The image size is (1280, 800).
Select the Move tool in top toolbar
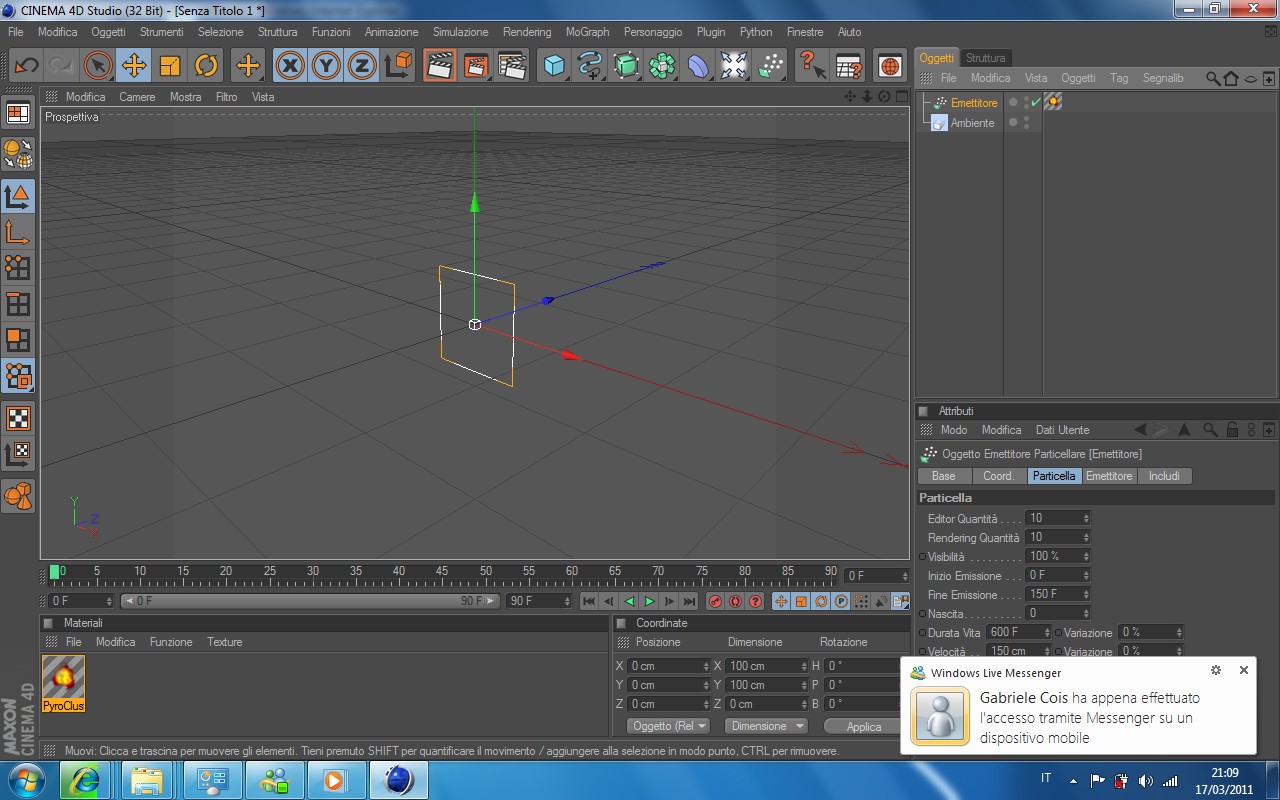(x=133, y=66)
